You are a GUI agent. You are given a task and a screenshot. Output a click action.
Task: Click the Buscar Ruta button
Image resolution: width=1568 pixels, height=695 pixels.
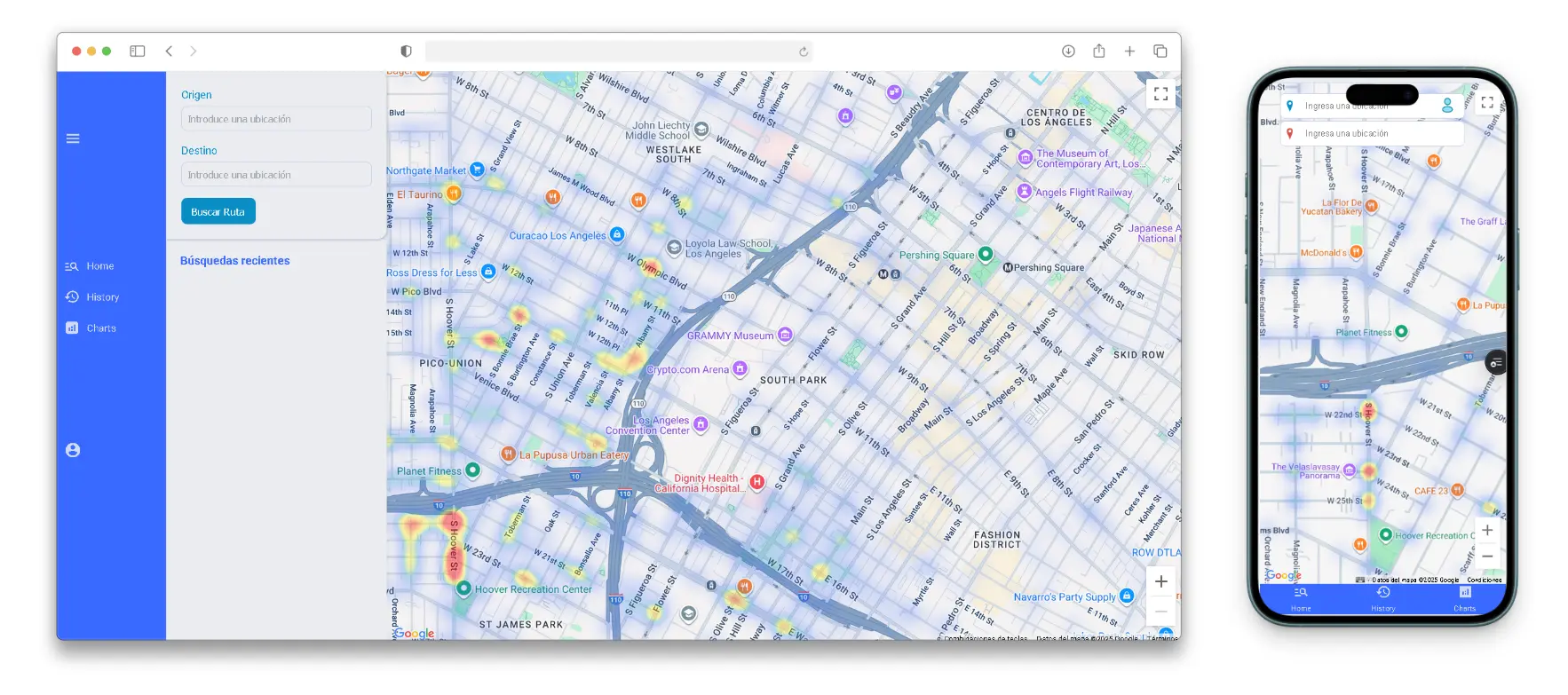pyautogui.click(x=218, y=212)
